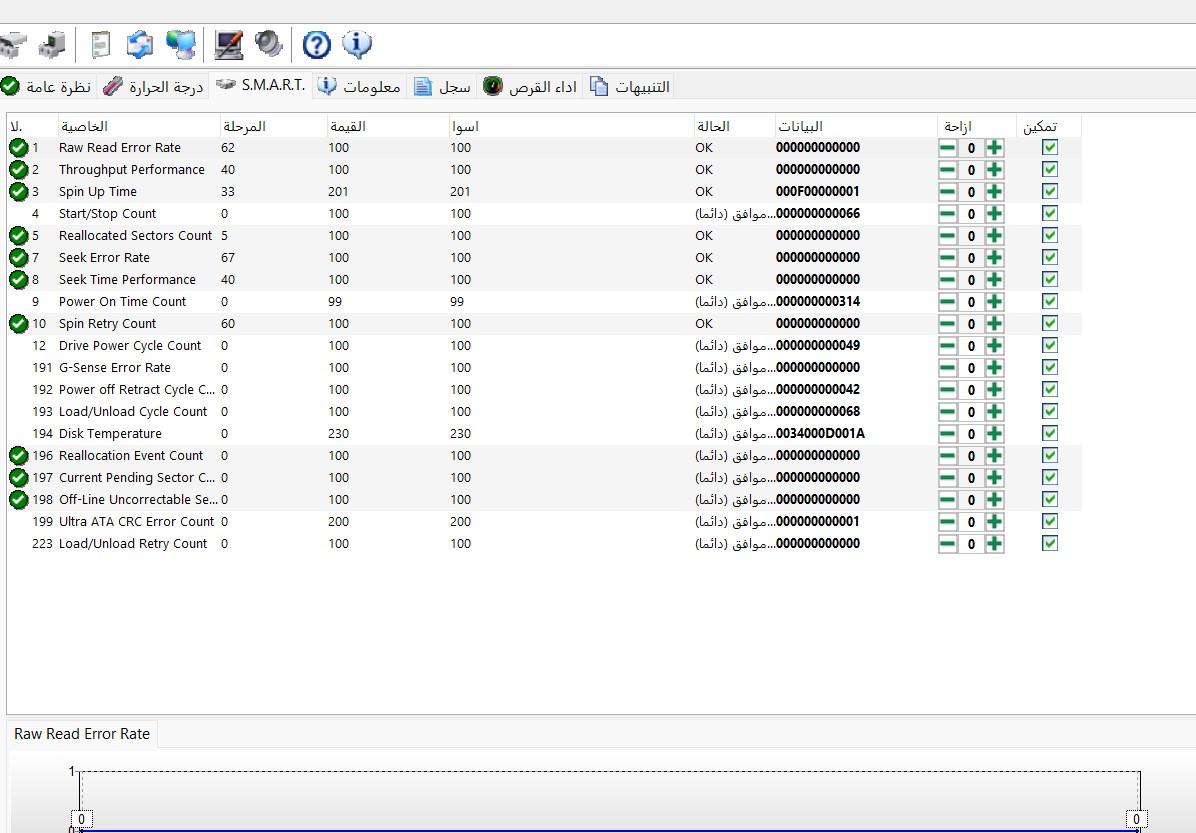The image size is (1196, 833).
Task: Click plus button in Ultra ATA CRC Error Count row
Action: coord(994,522)
